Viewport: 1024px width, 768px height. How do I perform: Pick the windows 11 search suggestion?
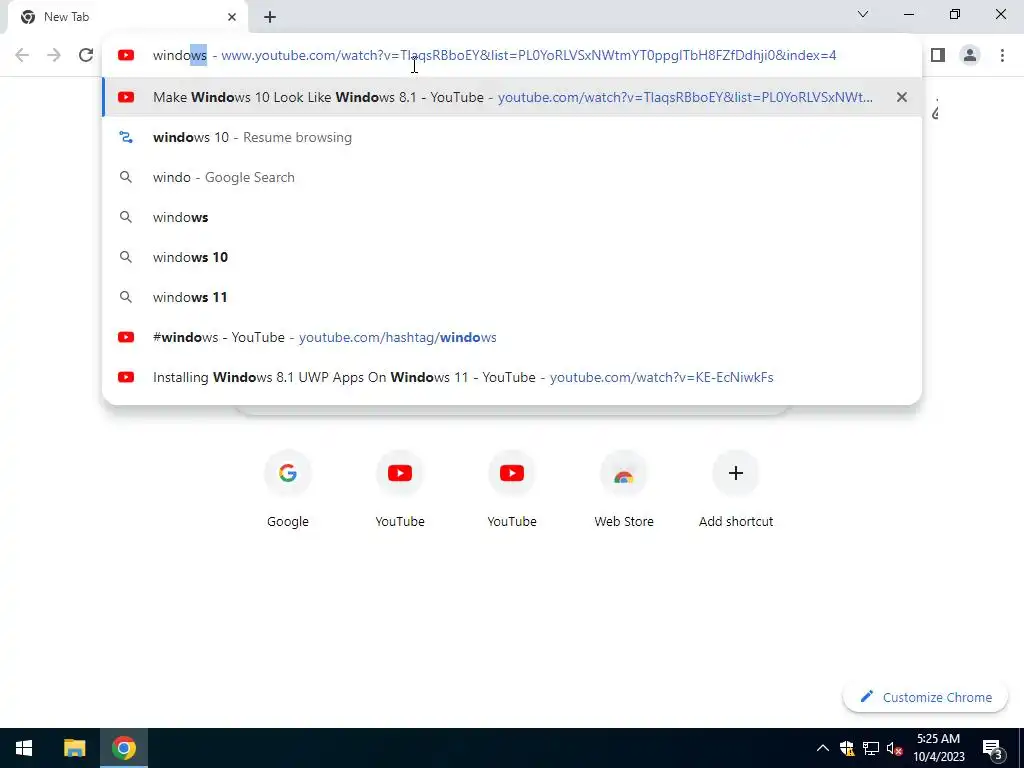coord(512,297)
